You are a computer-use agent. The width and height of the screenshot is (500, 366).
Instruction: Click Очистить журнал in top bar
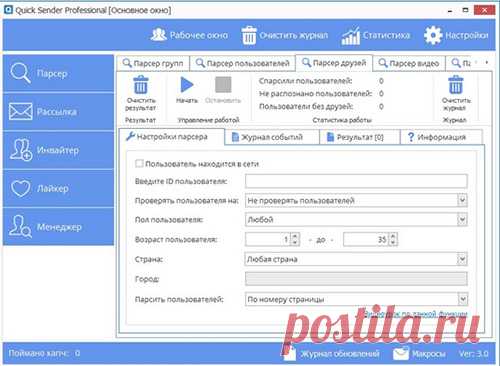[285, 35]
